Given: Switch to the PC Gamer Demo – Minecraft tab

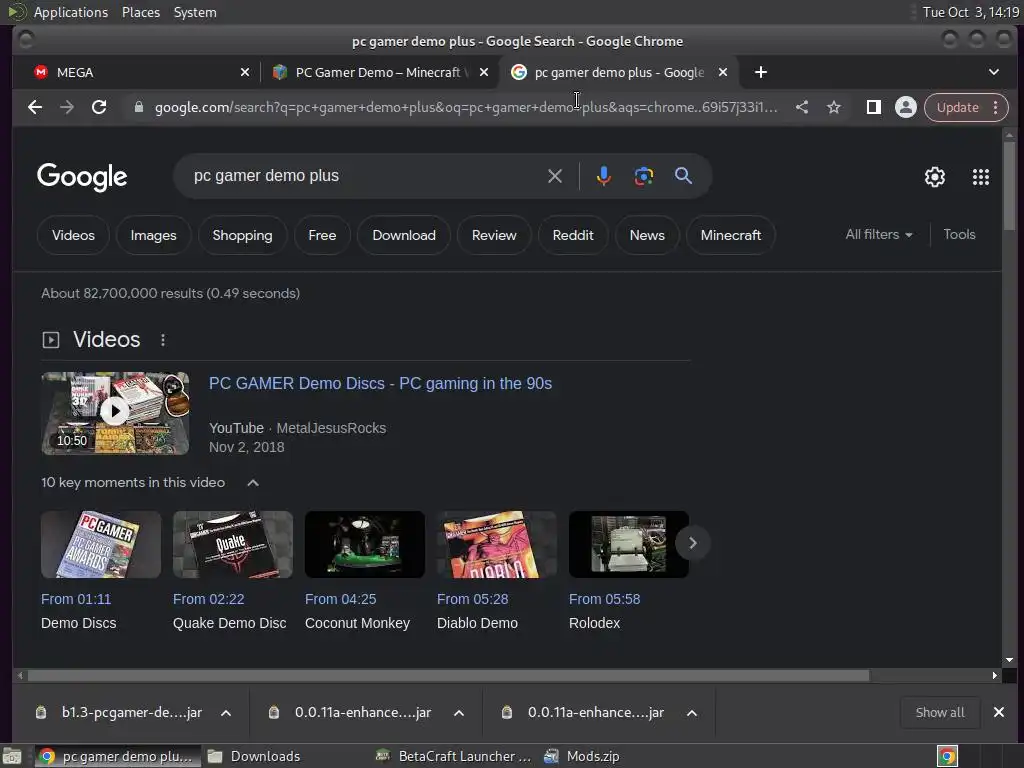Looking at the screenshot, I should (379, 72).
